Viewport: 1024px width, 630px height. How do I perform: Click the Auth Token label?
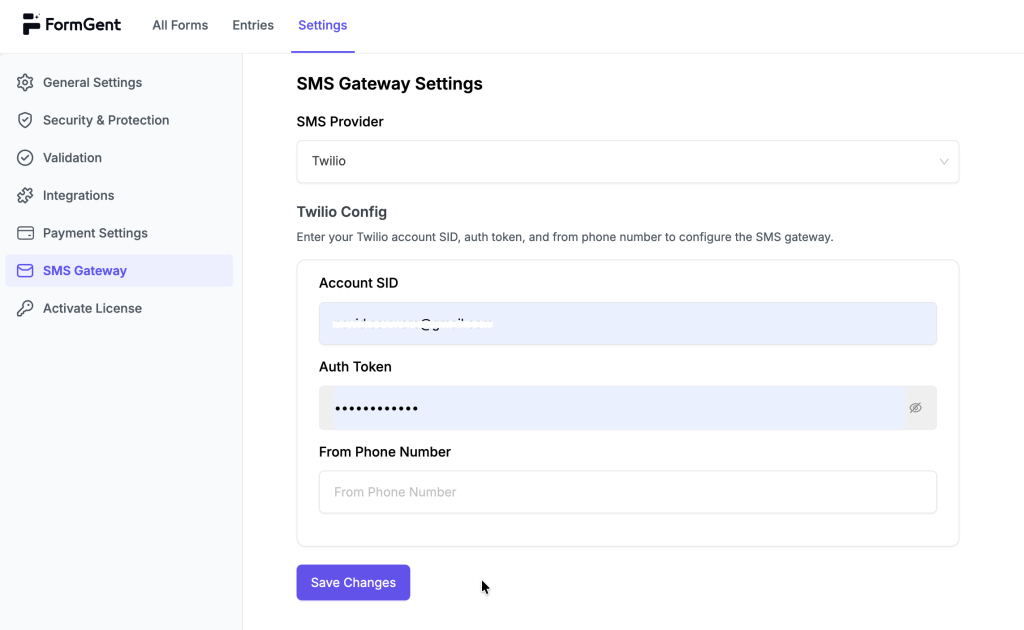click(355, 367)
